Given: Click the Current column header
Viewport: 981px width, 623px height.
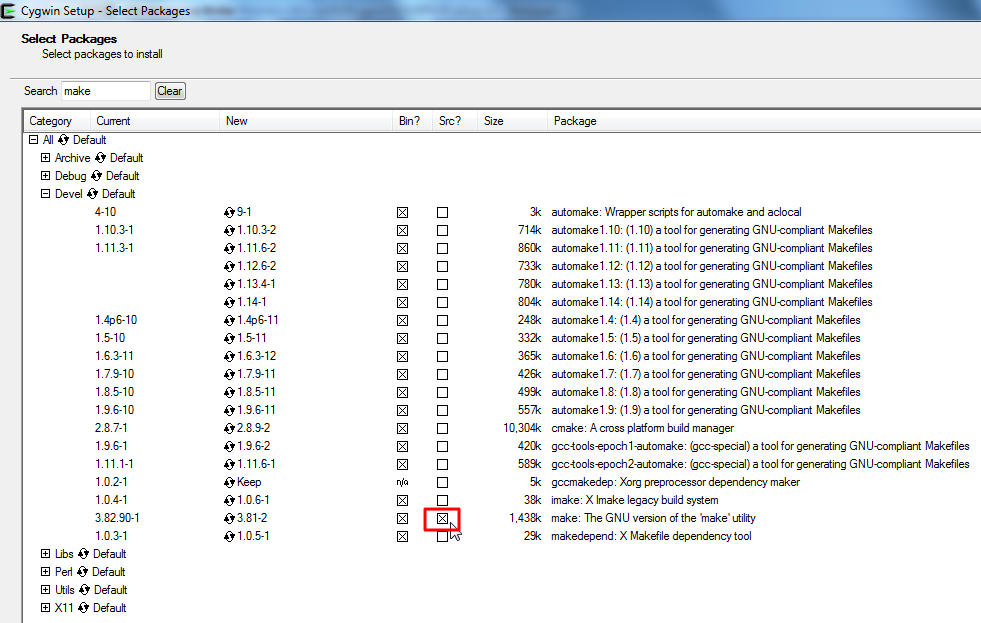Looking at the screenshot, I should (155, 121).
